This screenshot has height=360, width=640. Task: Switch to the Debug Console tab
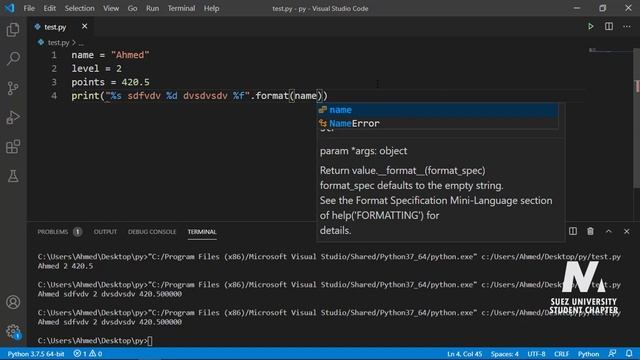click(x=152, y=232)
